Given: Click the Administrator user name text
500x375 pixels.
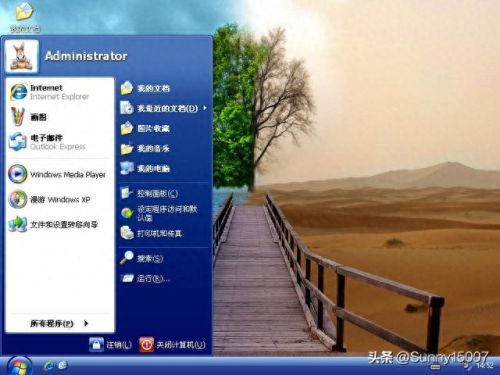Looking at the screenshot, I should tap(86, 56).
